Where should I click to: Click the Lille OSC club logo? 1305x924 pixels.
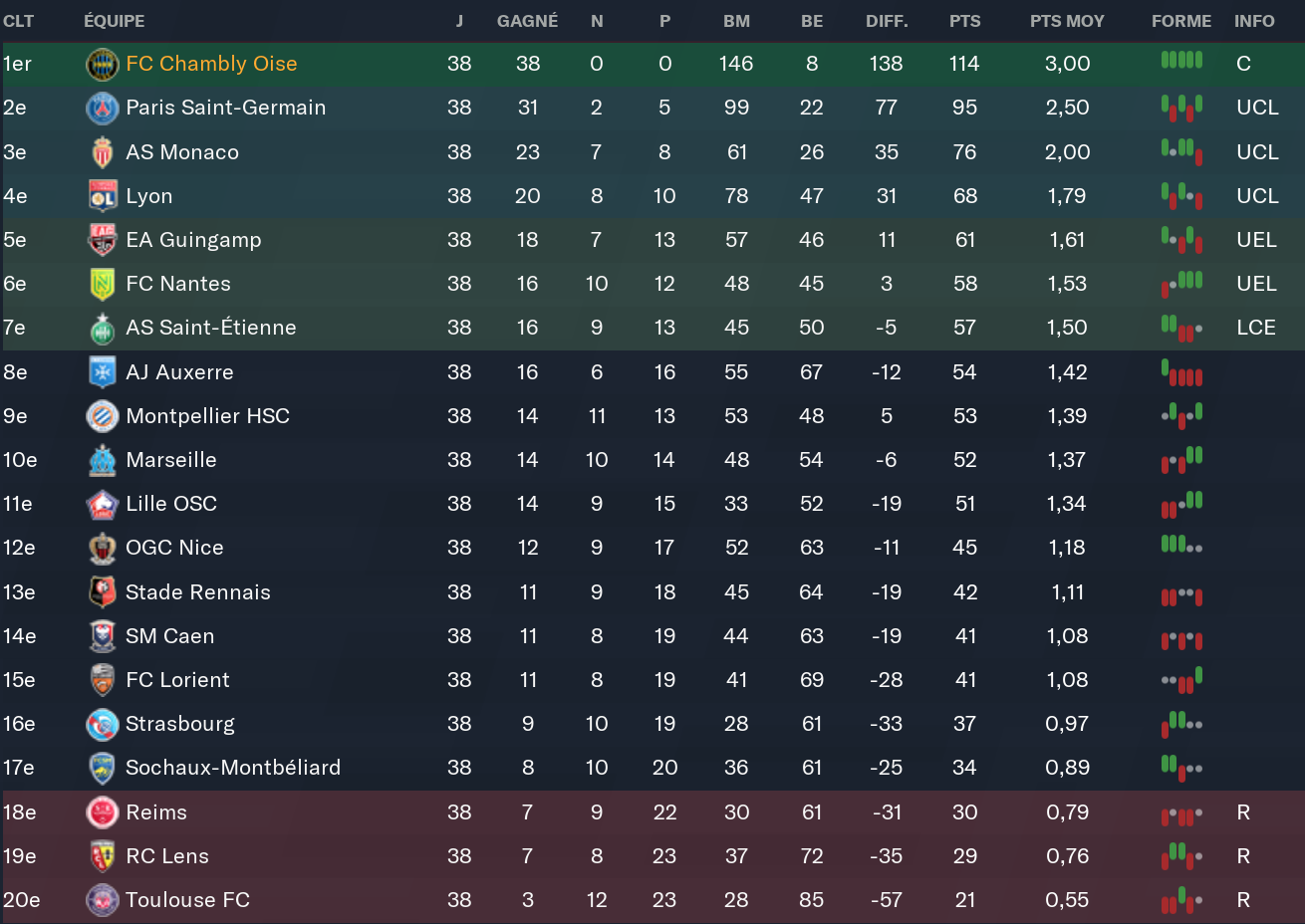pyautogui.click(x=103, y=504)
